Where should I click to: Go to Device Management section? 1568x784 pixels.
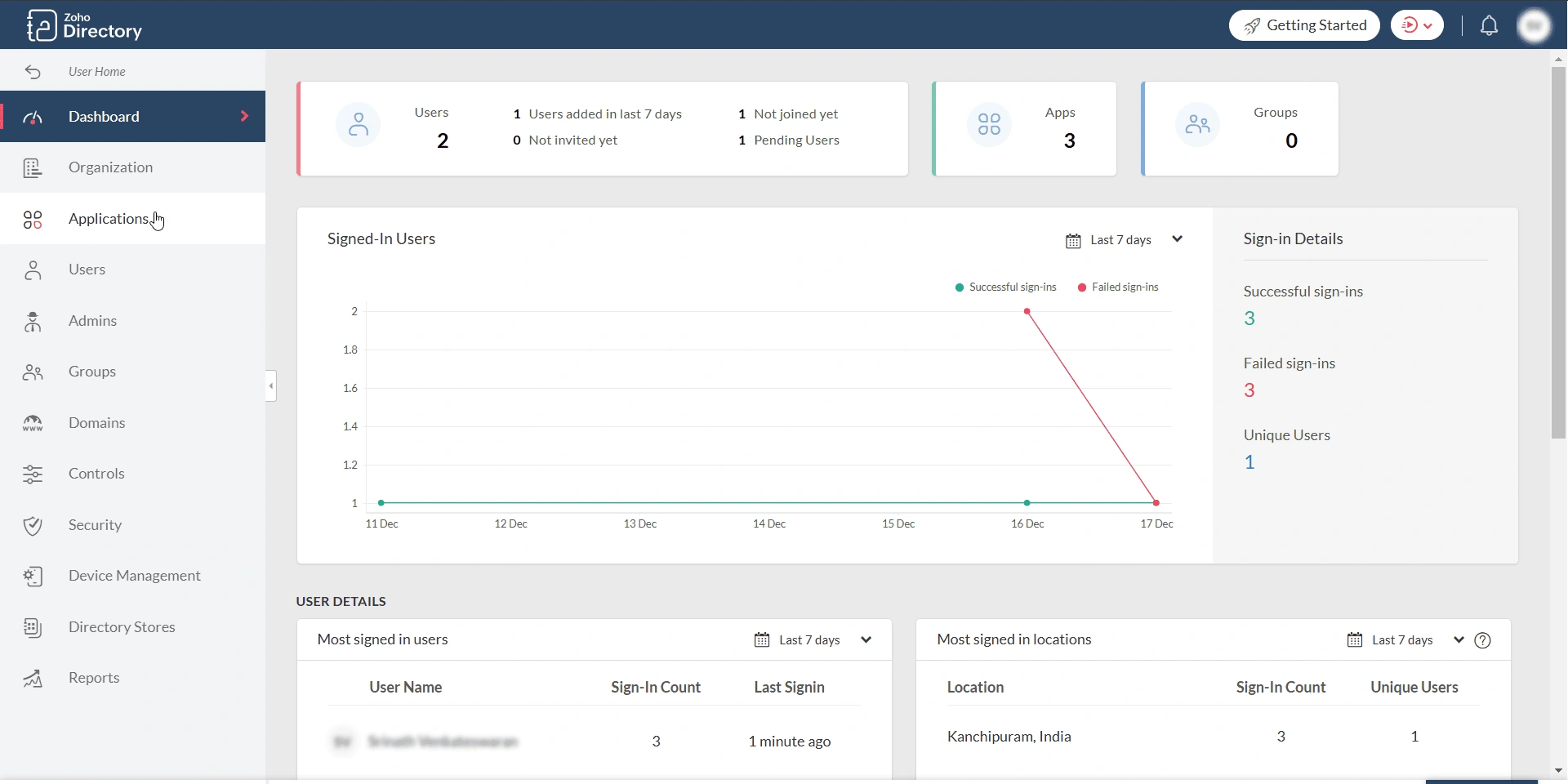point(134,576)
